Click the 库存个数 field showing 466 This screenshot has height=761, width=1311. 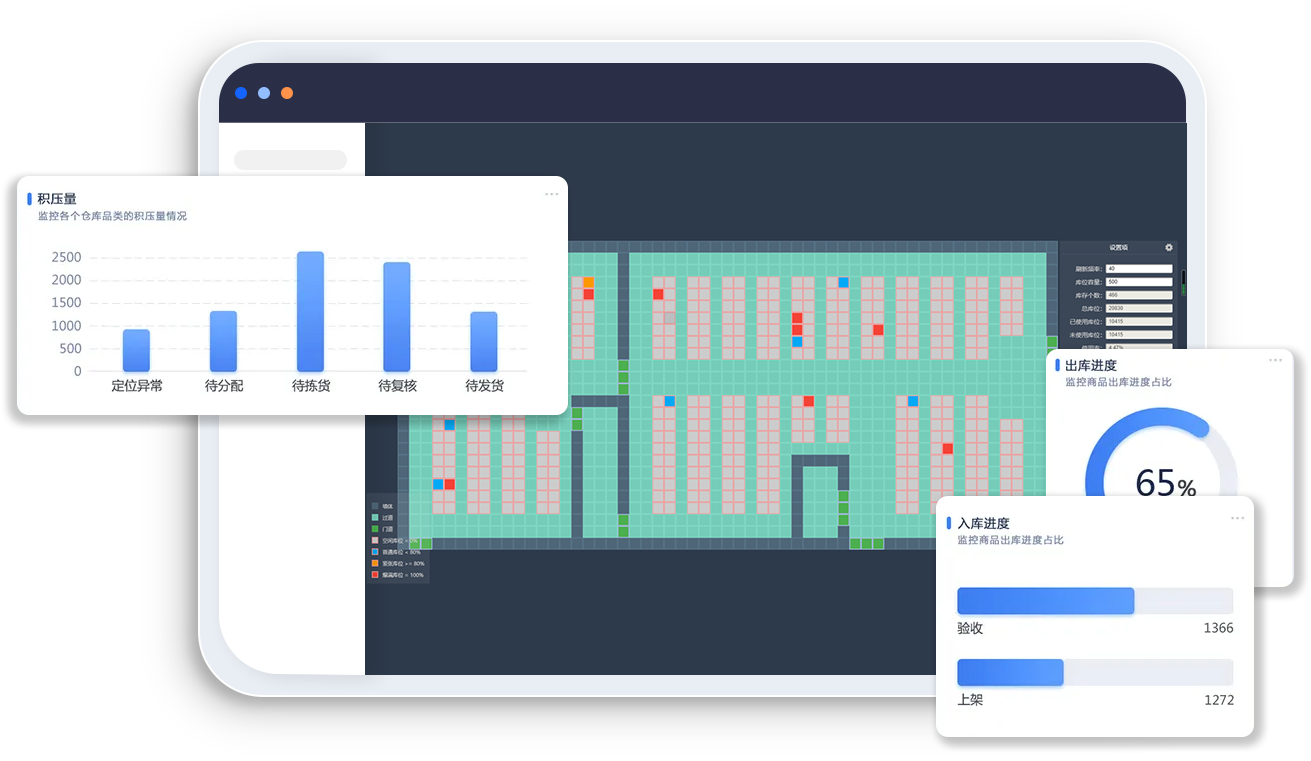point(1139,295)
